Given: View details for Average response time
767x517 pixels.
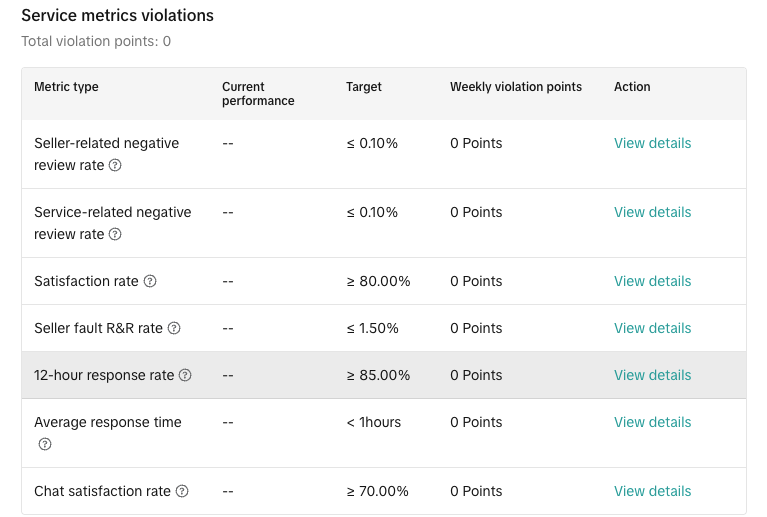Looking at the screenshot, I should tap(652, 422).
